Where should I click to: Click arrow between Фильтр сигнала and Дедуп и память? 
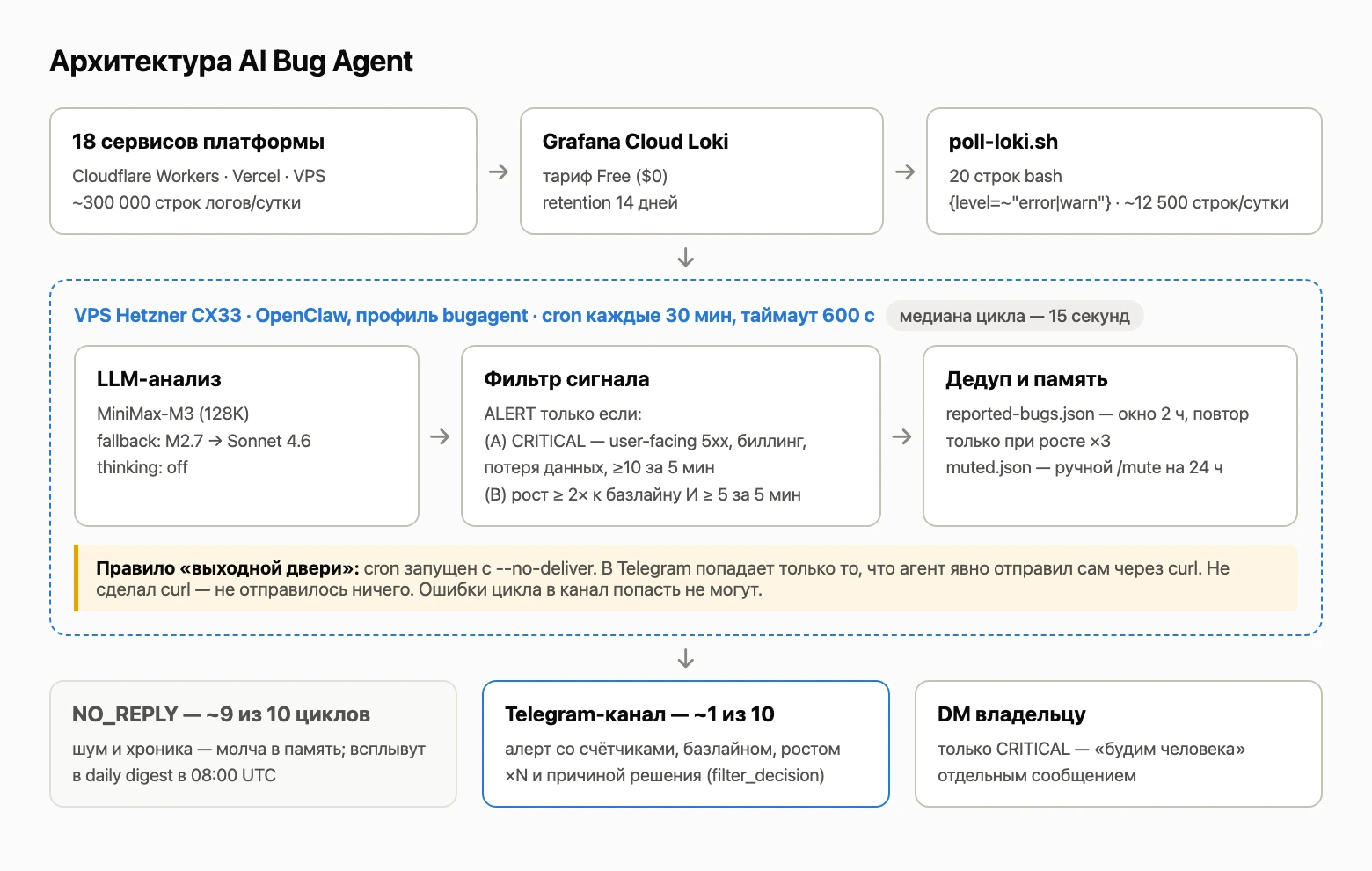point(901,436)
